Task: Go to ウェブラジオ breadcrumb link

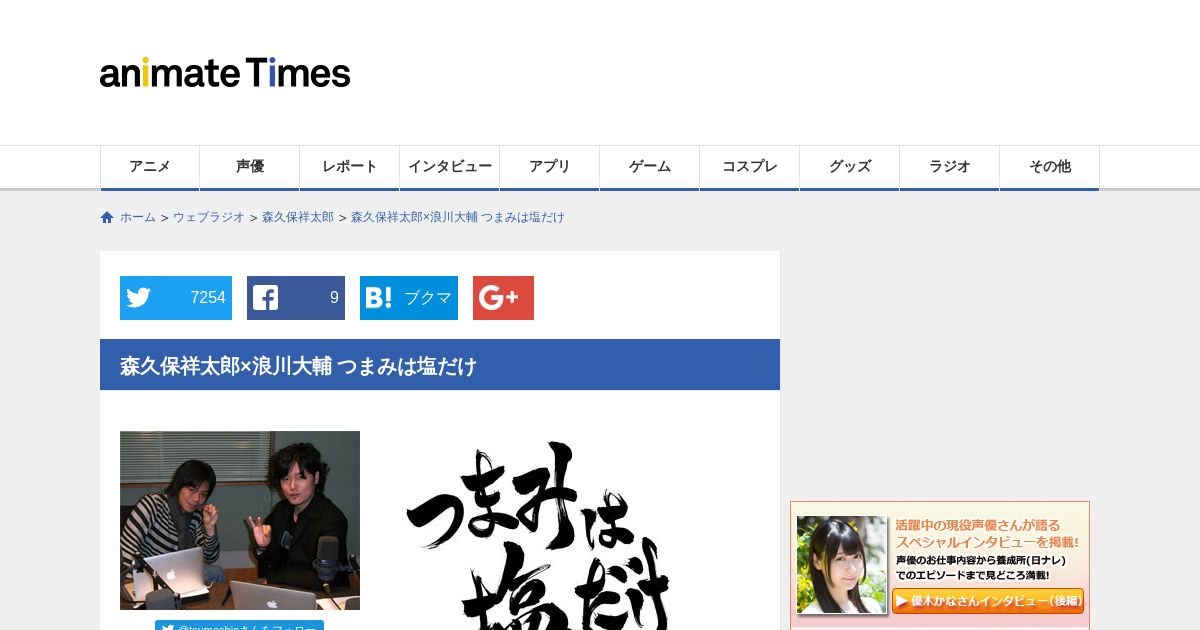Action: click(209, 217)
